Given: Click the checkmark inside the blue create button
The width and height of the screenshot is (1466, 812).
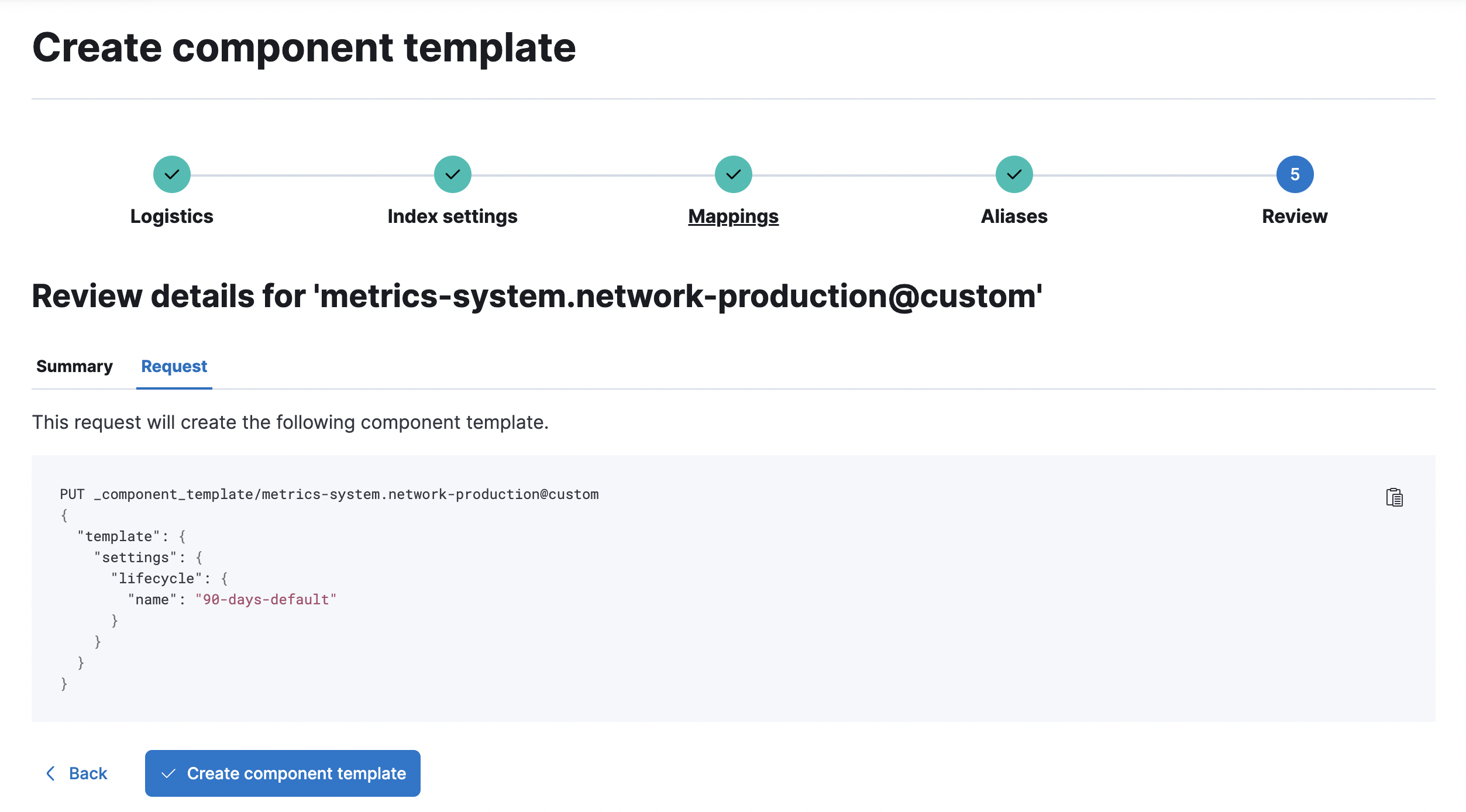Looking at the screenshot, I should pos(169,773).
